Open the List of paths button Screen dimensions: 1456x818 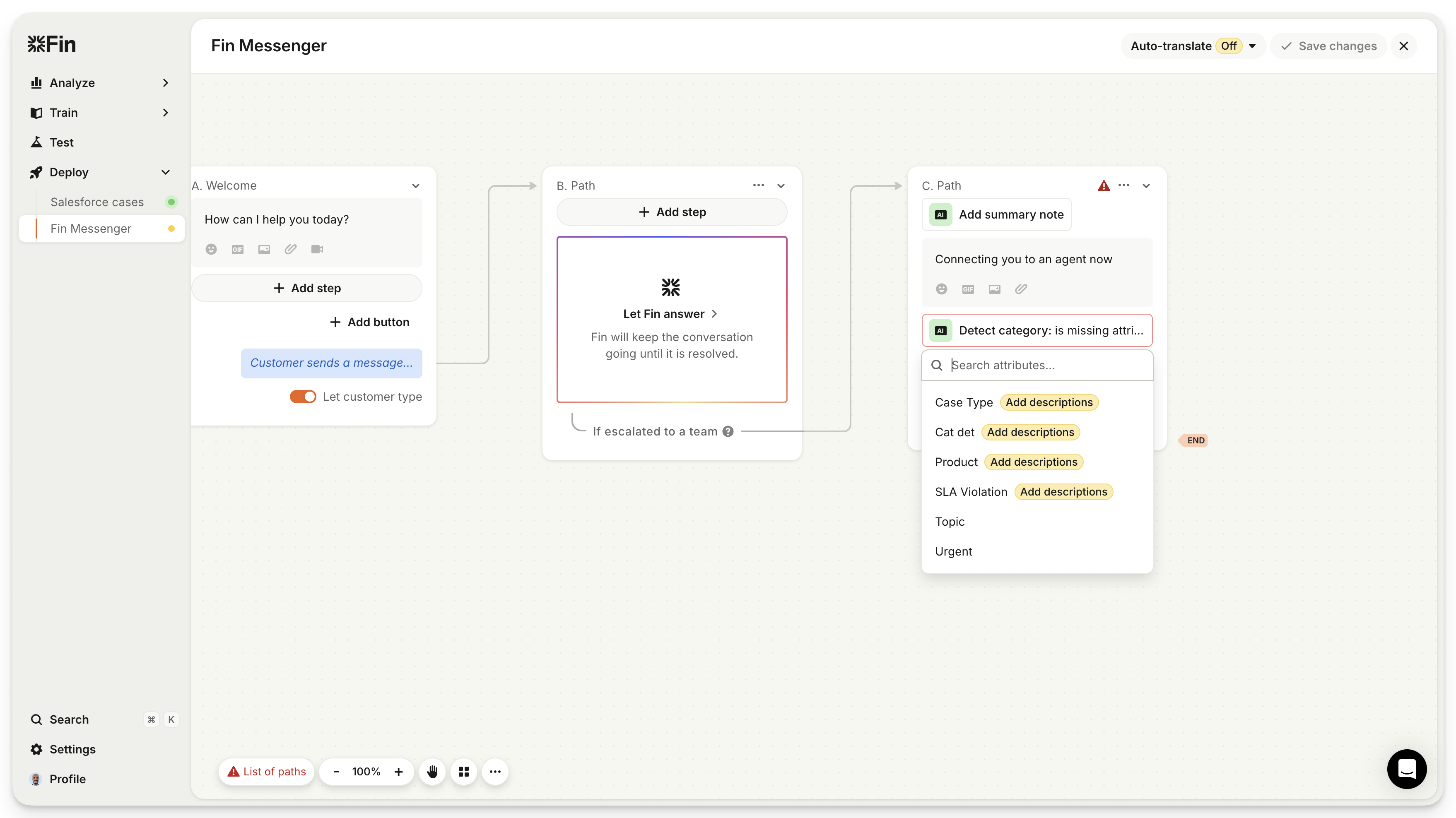coord(267,772)
